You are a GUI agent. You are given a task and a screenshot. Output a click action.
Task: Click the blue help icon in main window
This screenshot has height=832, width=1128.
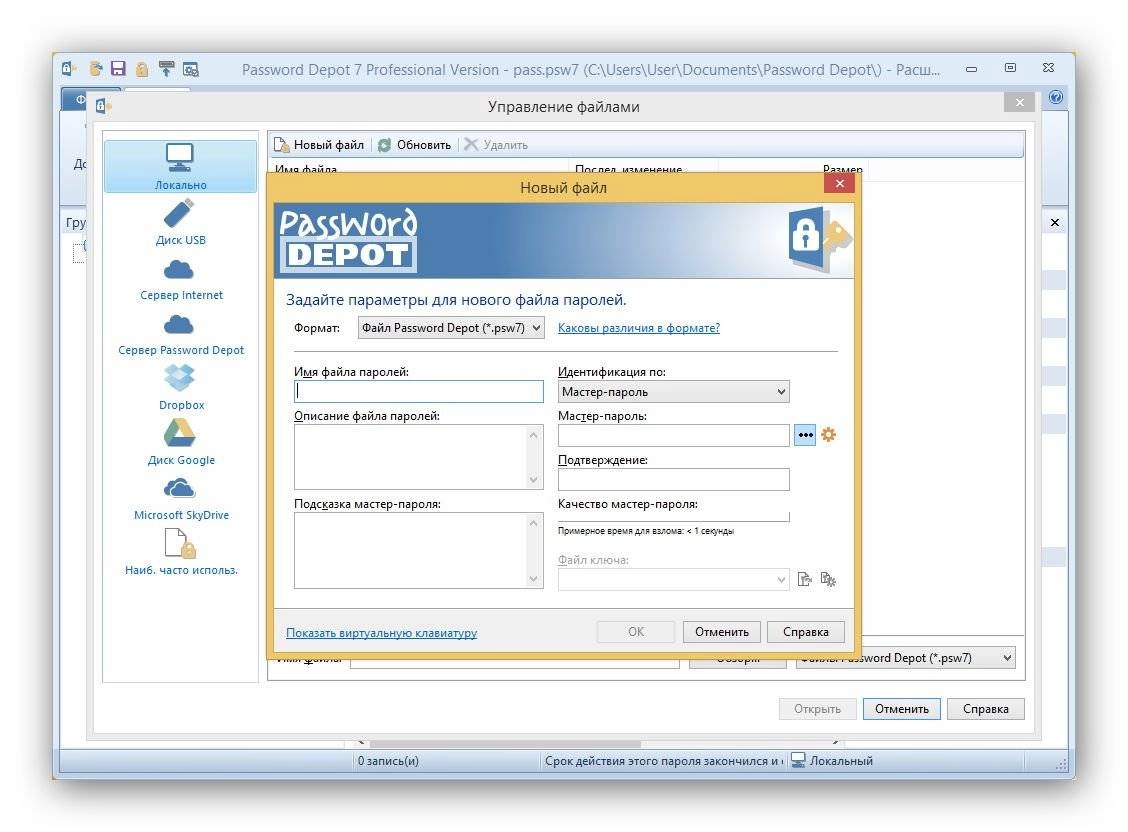1055,97
